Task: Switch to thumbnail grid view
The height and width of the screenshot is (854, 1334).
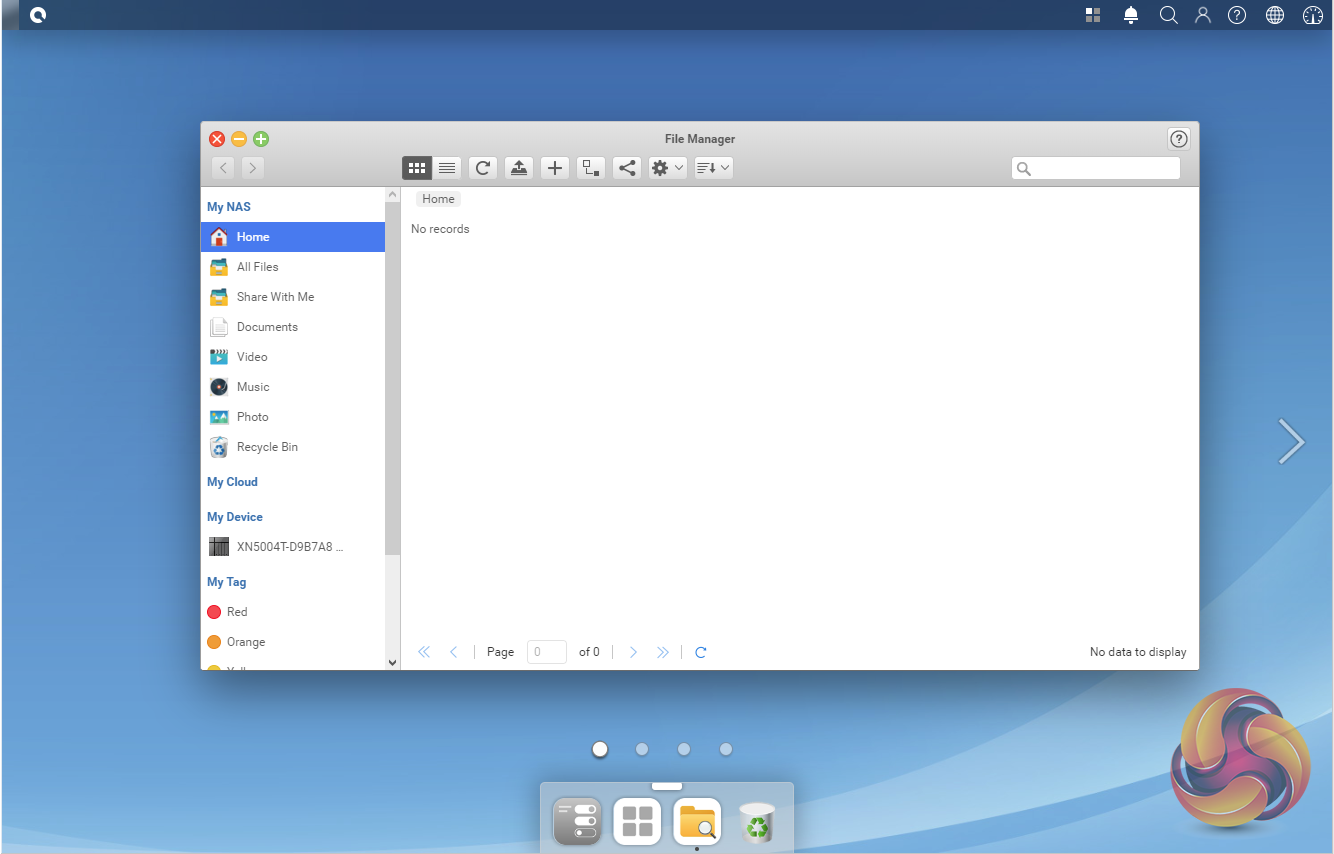Action: click(417, 168)
